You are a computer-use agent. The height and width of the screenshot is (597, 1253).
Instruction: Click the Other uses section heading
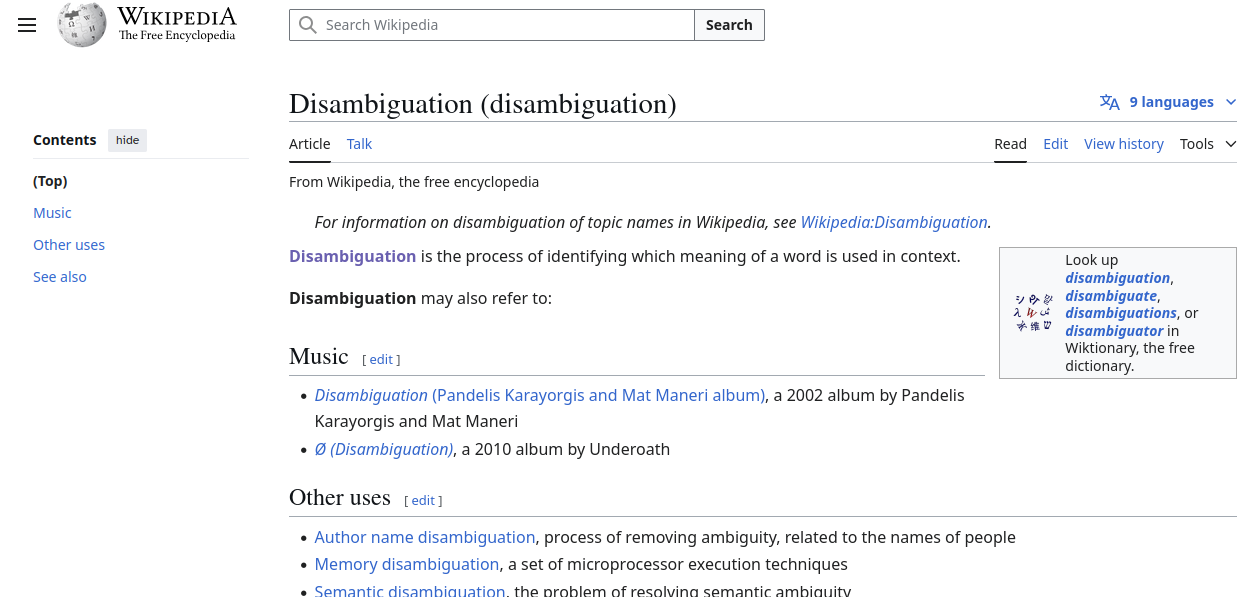[340, 497]
